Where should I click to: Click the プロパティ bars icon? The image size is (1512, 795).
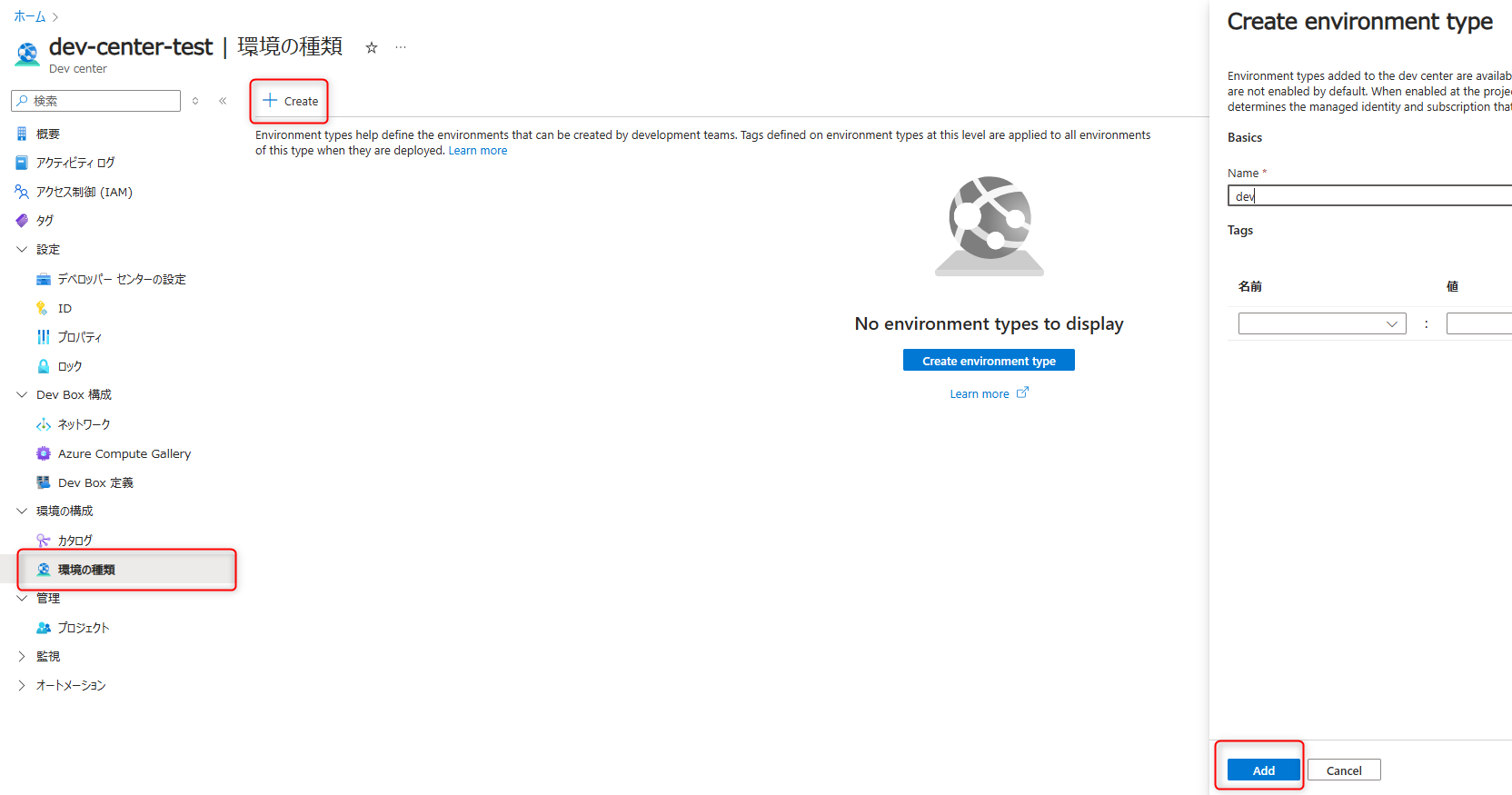tap(44, 337)
